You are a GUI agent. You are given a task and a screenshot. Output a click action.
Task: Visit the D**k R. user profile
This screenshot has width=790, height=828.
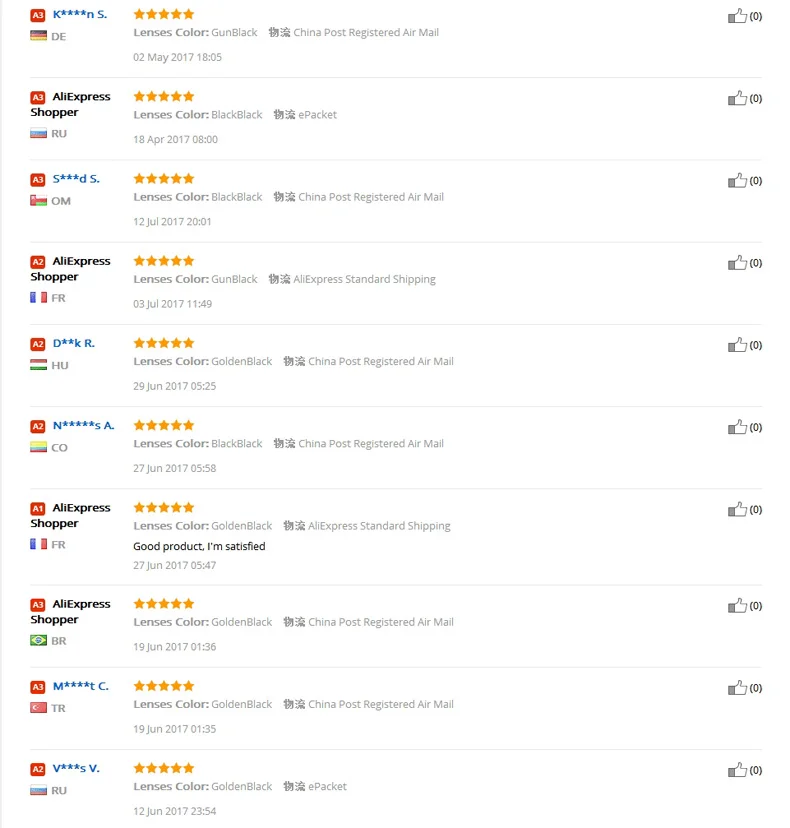coord(73,343)
